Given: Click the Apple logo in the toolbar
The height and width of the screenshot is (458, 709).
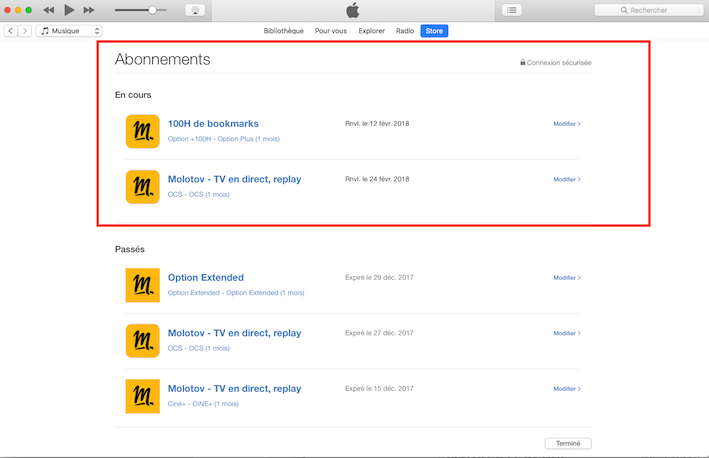Looking at the screenshot, I should [x=353, y=10].
